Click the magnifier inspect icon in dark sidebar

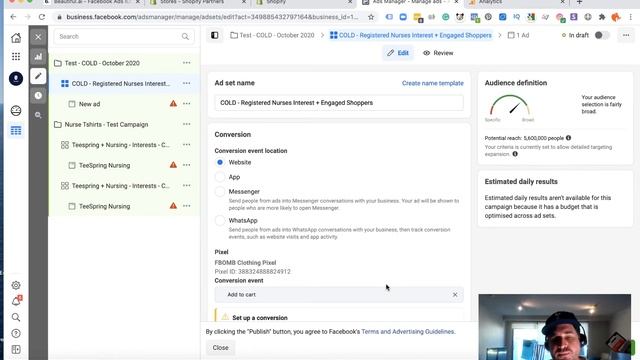(38, 116)
